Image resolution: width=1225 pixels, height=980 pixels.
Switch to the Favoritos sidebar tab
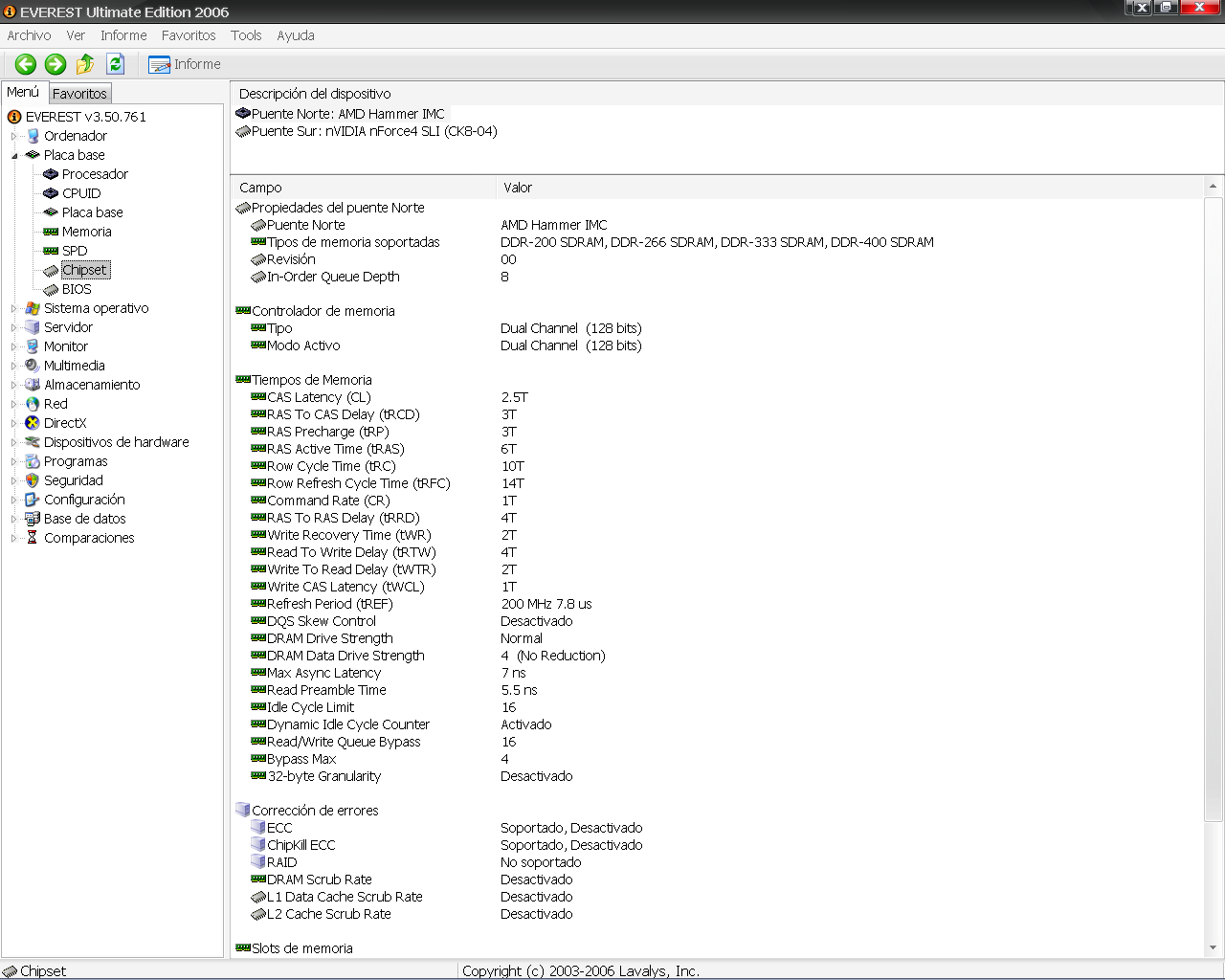tap(79, 94)
